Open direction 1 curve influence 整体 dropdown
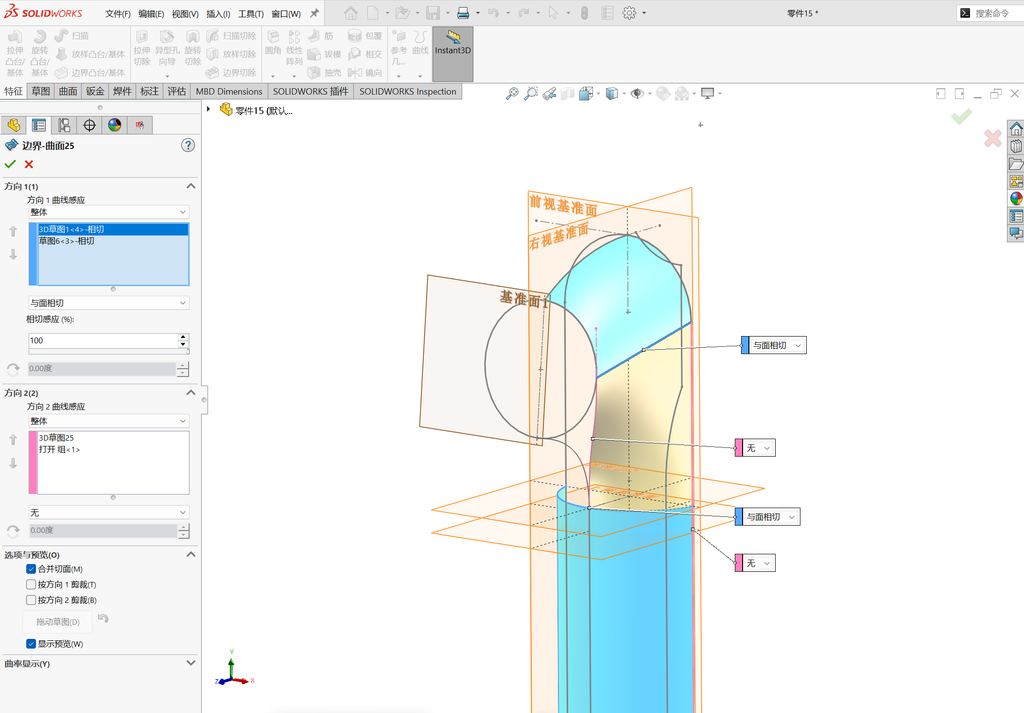This screenshot has height=713, width=1024. point(108,212)
